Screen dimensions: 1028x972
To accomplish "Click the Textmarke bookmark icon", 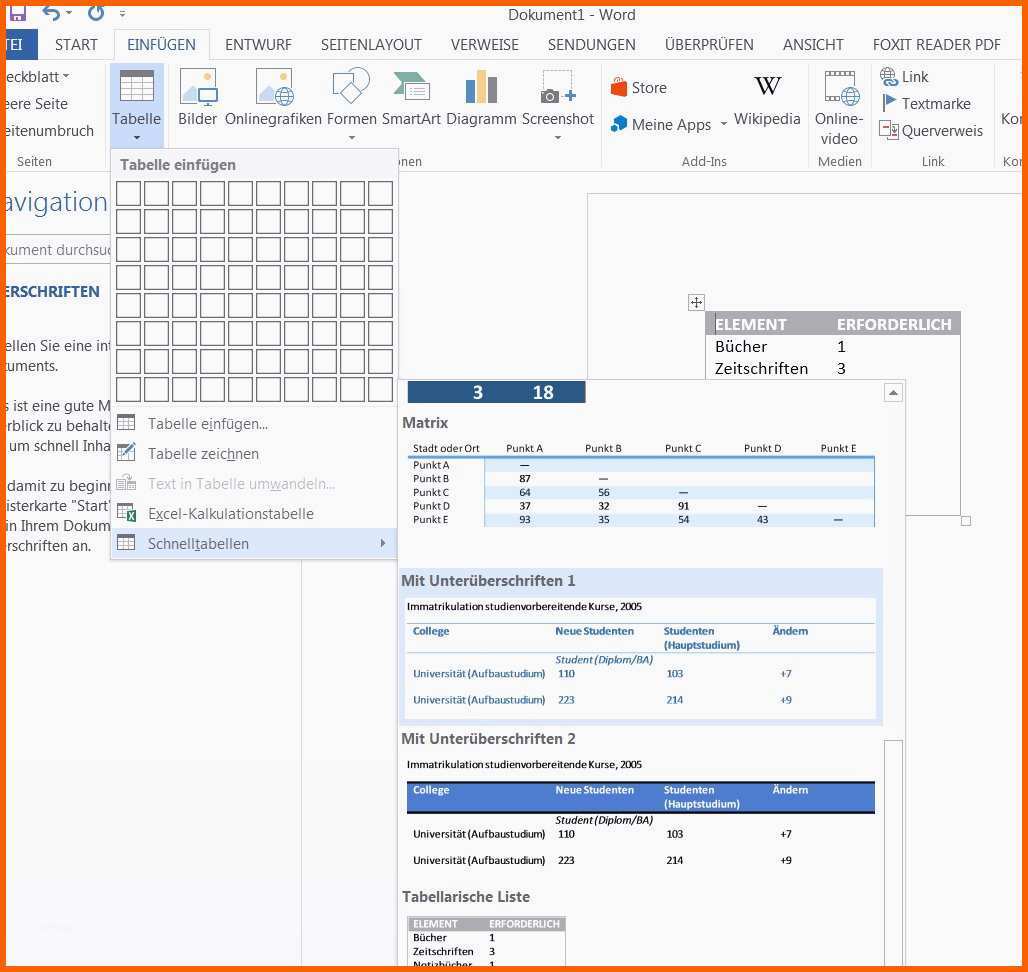I will point(890,103).
